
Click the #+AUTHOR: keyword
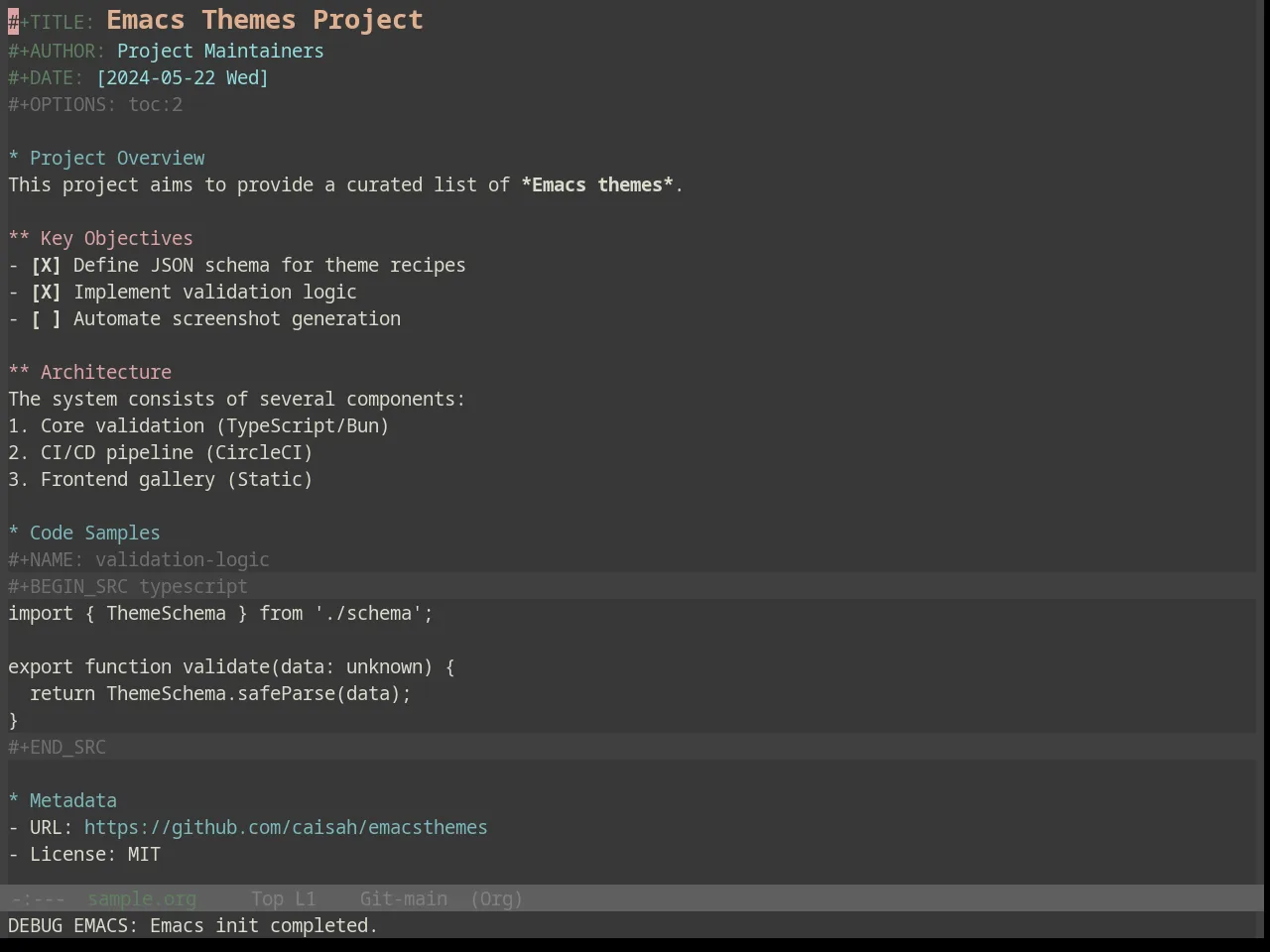click(x=58, y=52)
